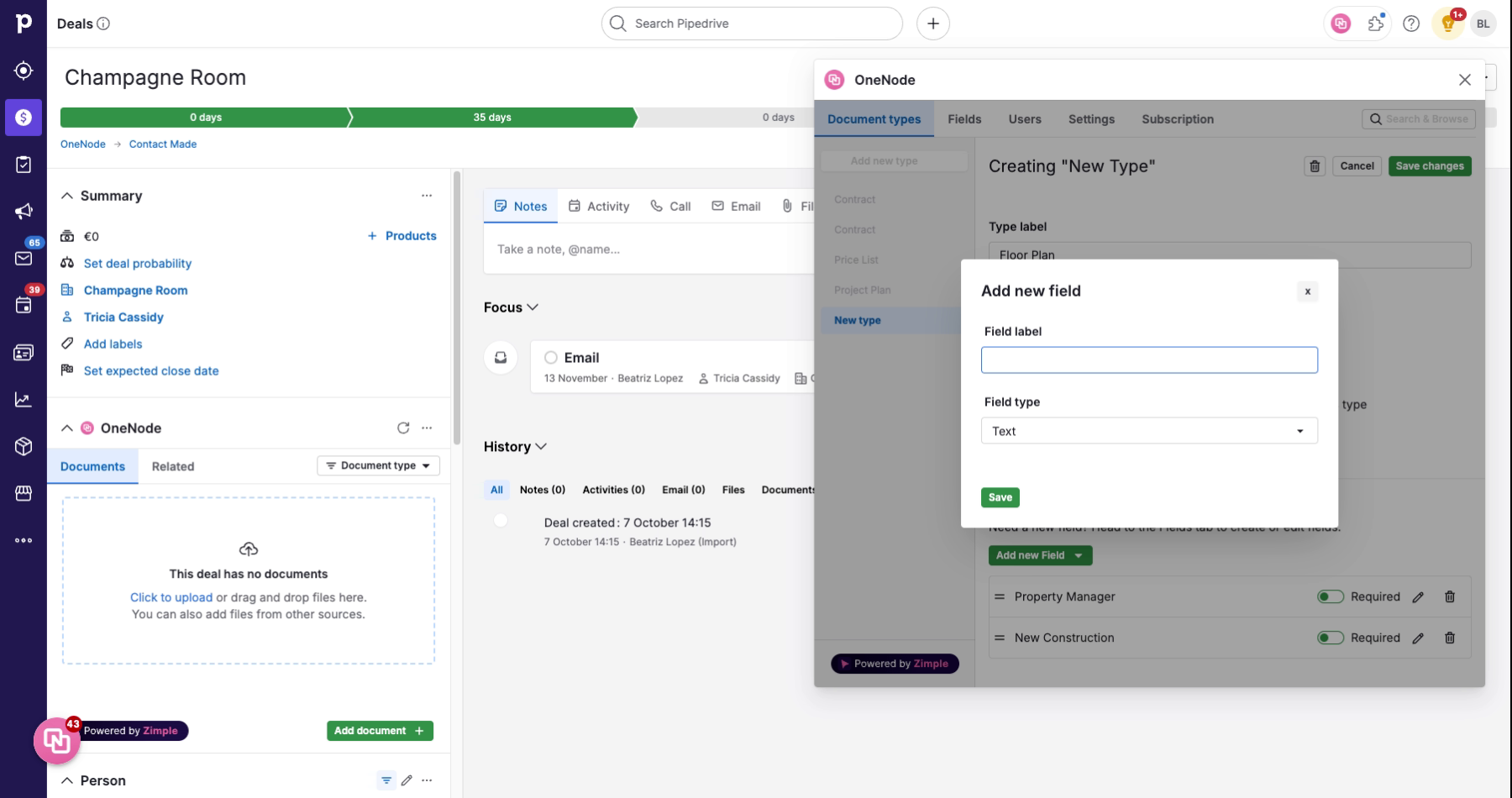Viewport: 1512px width, 798px height.
Task: Select the Call tab
Action: tap(670, 207)
